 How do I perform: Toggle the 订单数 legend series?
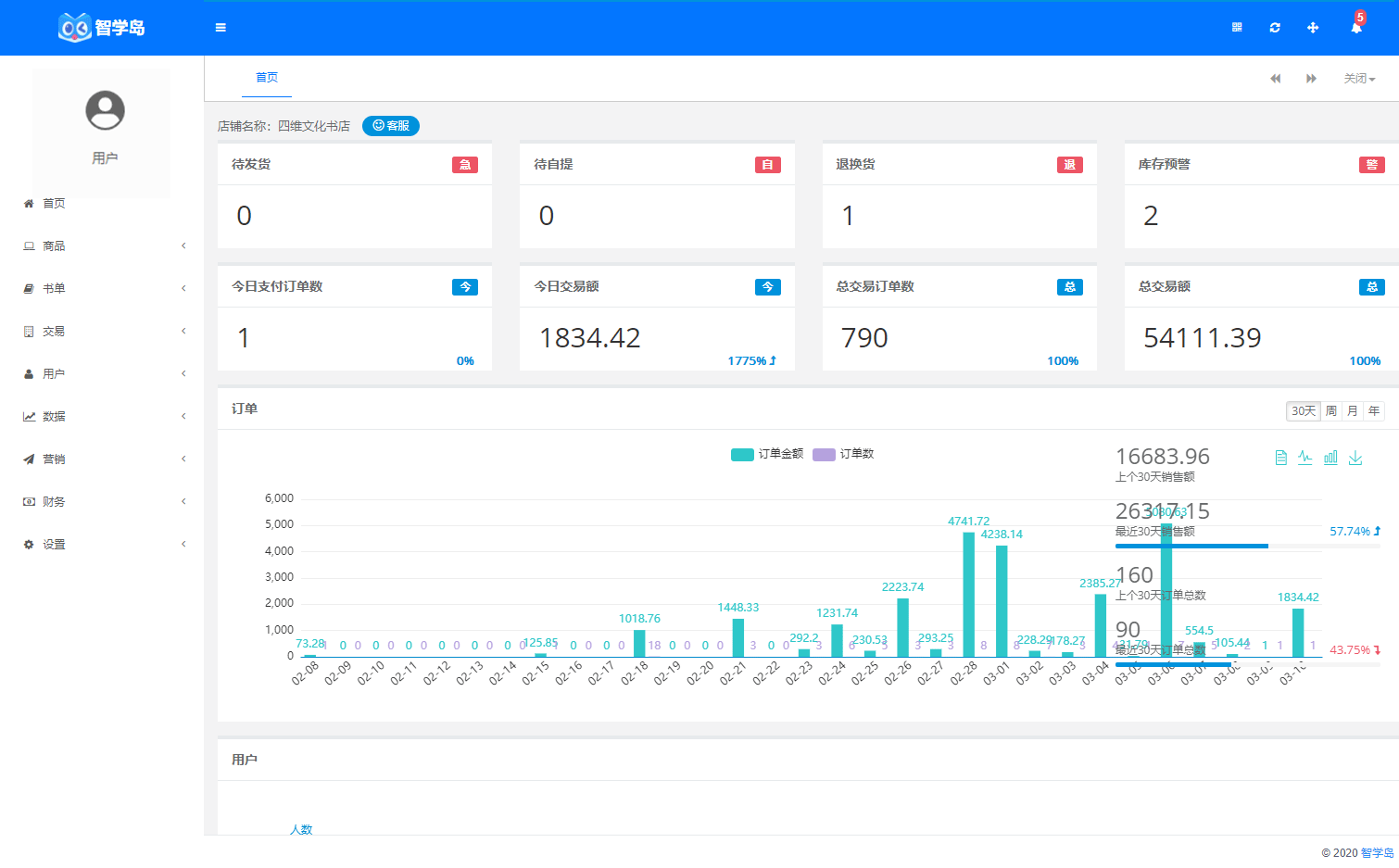[843, 454]
